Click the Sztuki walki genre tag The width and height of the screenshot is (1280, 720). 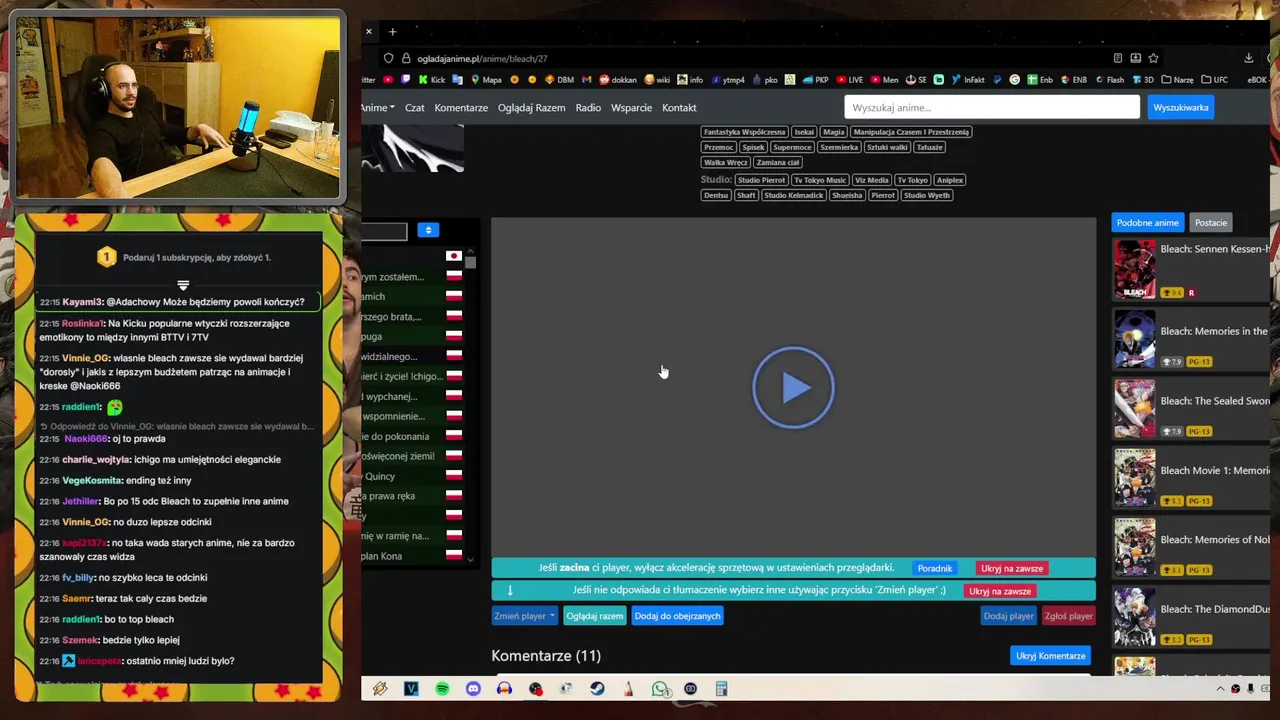tap(888, 147)
